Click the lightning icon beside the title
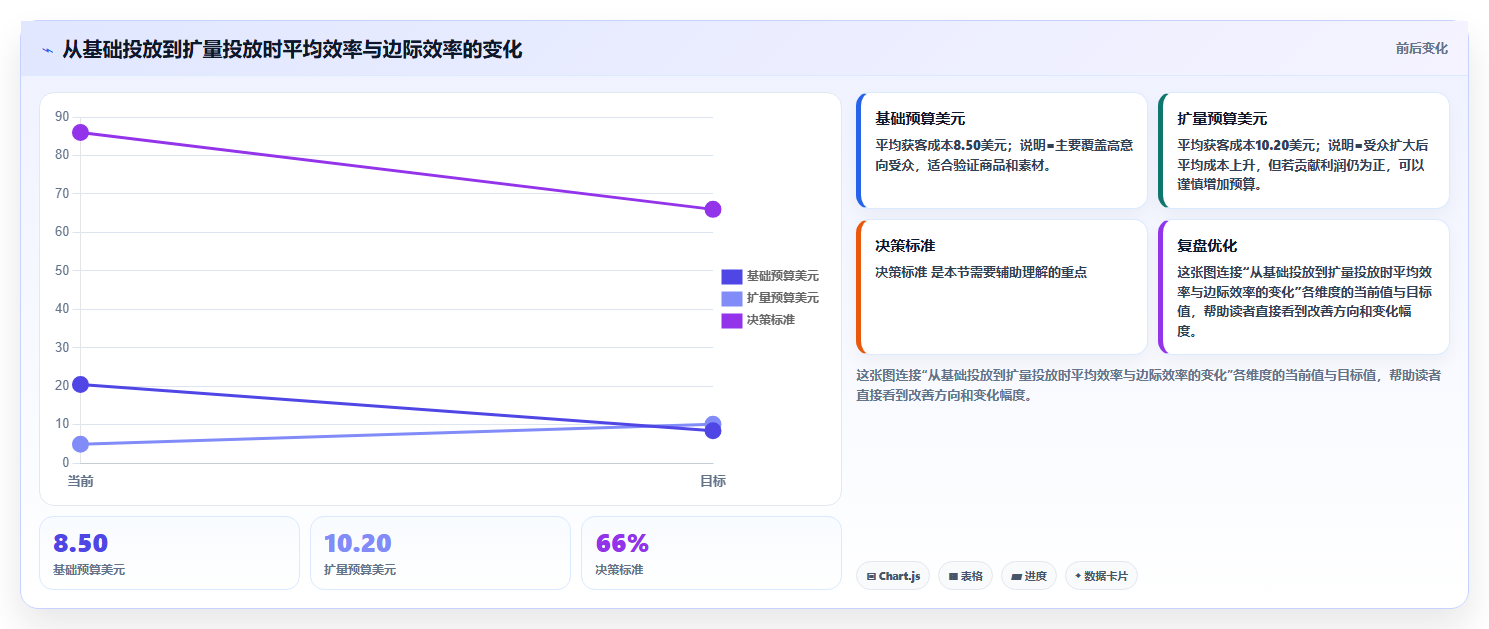 pos(47,50)
